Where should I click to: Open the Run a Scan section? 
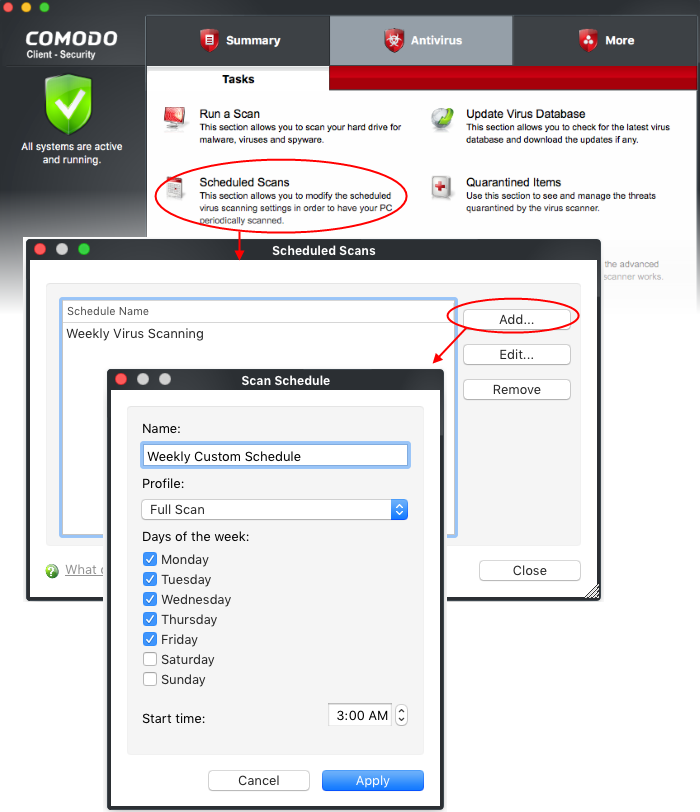pos(229,114)
